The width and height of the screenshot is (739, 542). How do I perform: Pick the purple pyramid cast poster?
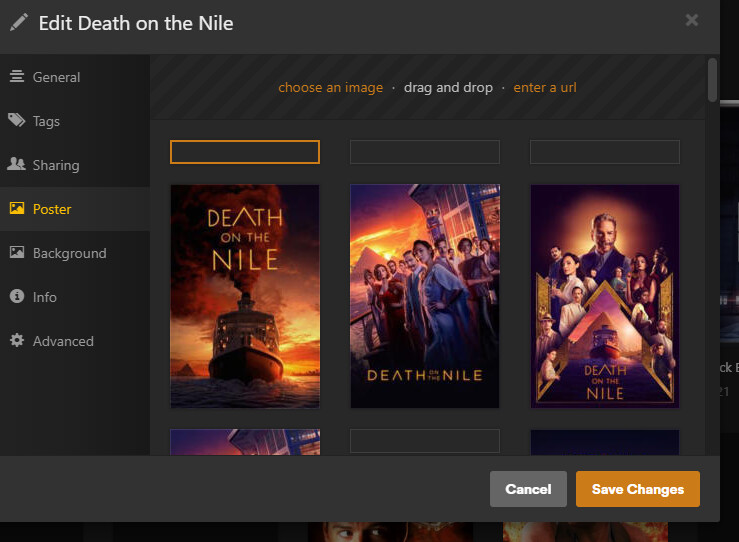[x=605, y=296]
